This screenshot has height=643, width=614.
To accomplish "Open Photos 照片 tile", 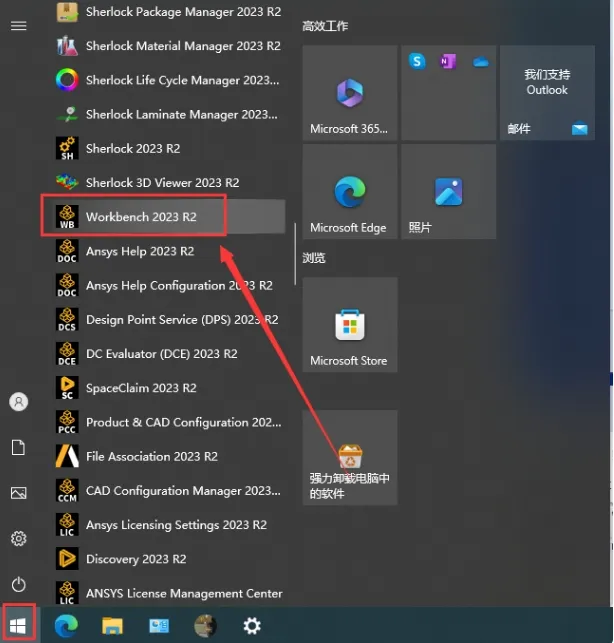I will (x=449, y=192).
